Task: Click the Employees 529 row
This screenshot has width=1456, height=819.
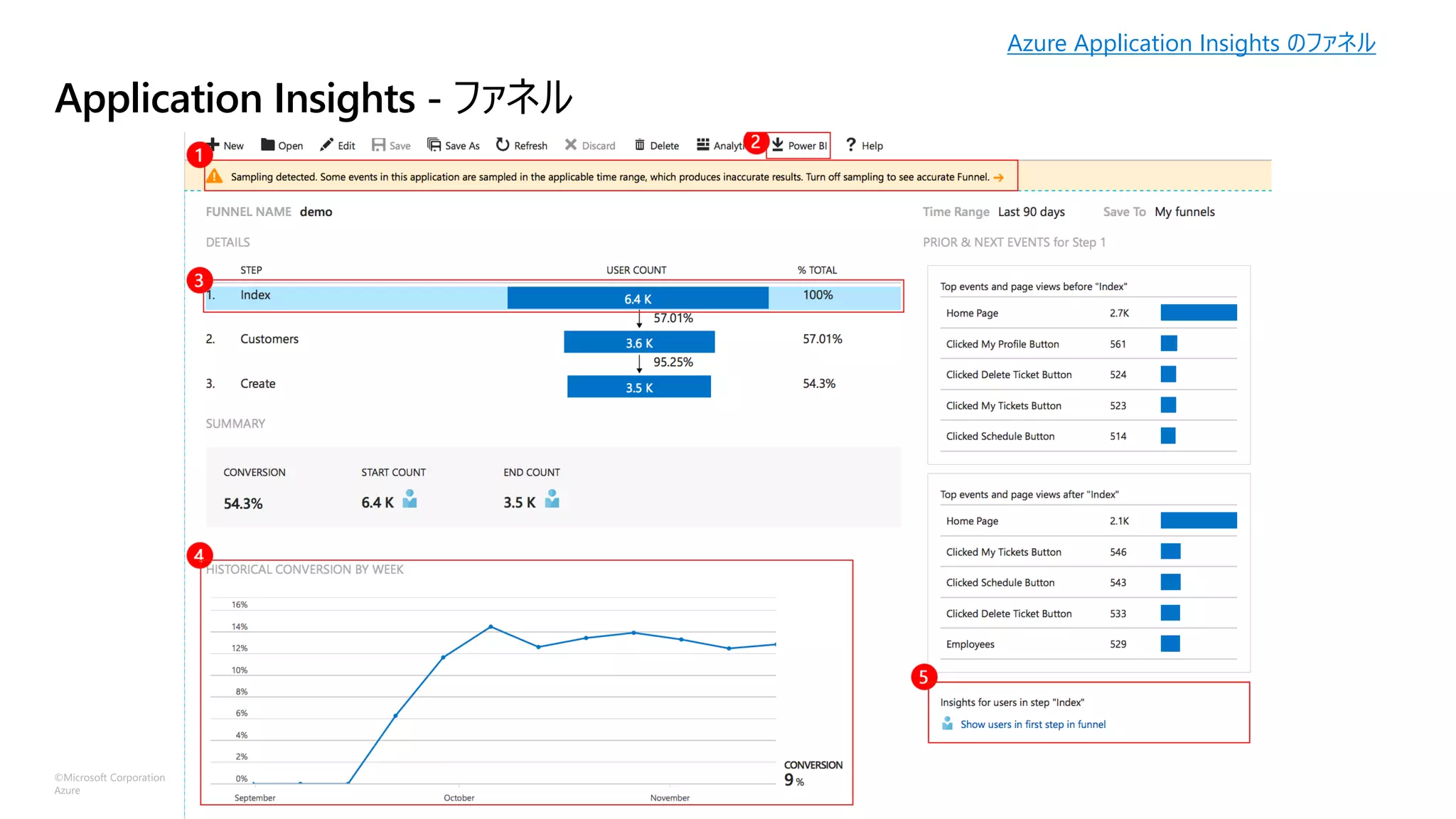Action: pos(1088,644)
